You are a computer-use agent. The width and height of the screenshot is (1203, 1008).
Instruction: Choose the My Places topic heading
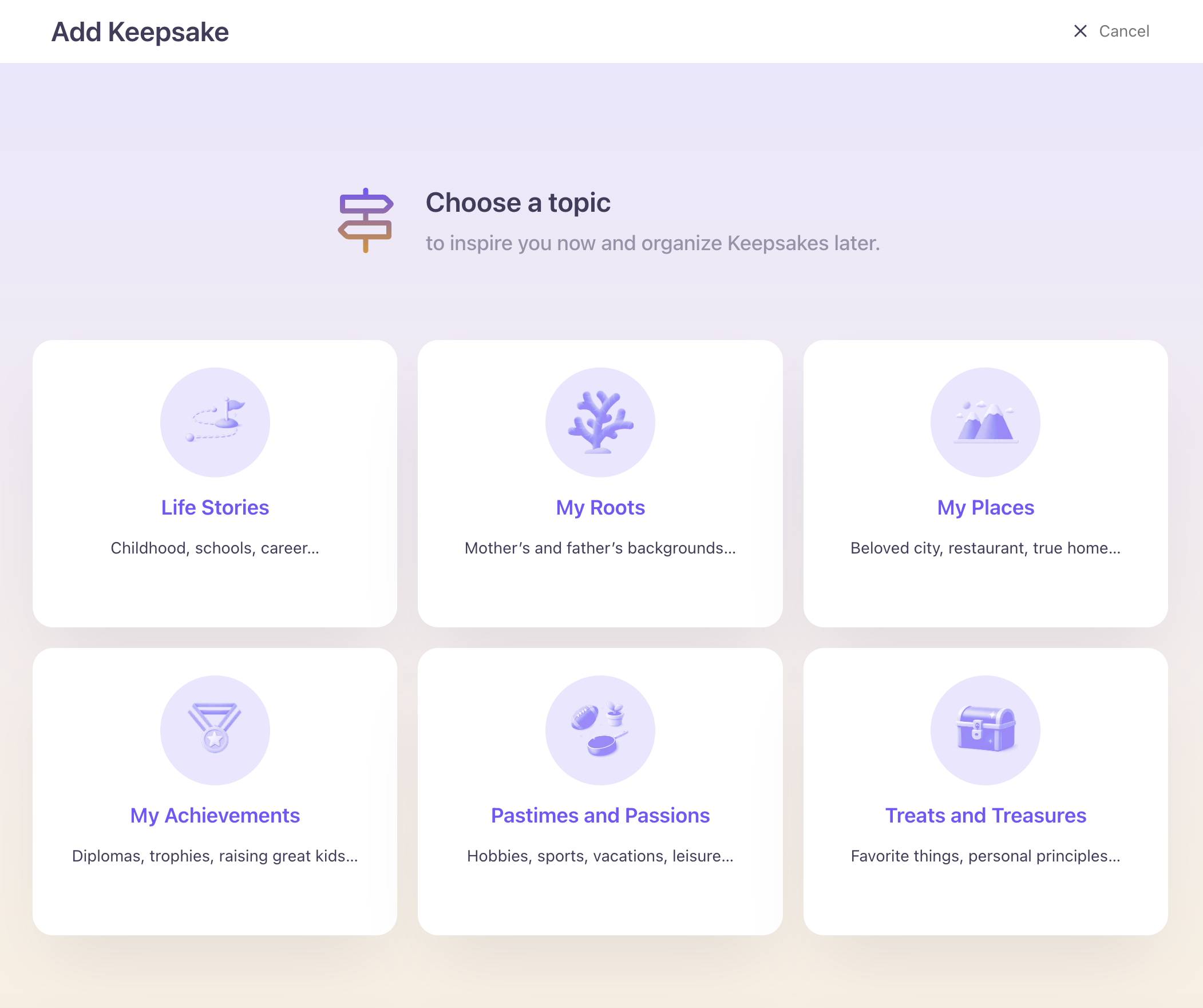pos(985,508)
